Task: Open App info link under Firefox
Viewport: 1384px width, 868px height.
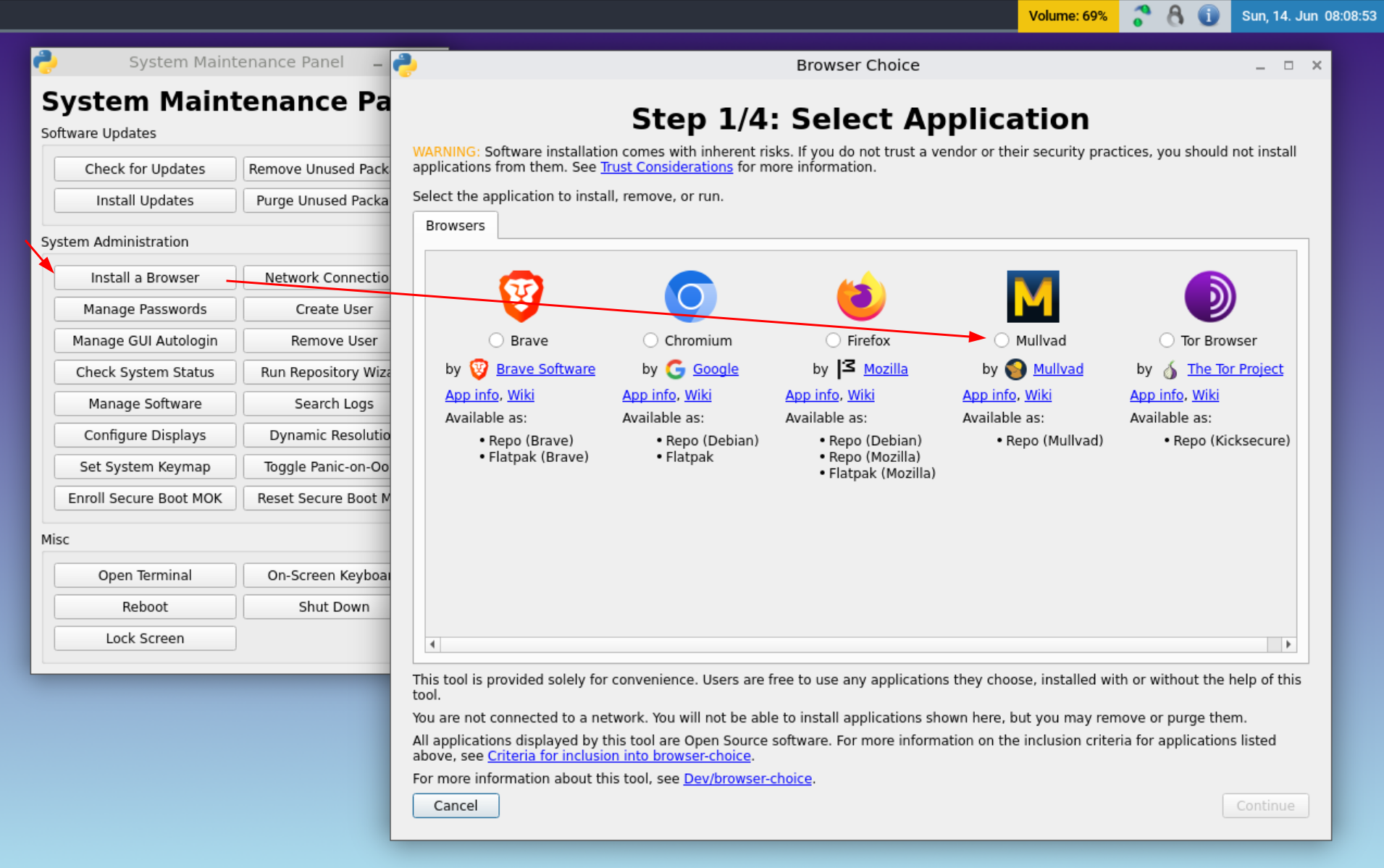Action: tap(812, 395)
